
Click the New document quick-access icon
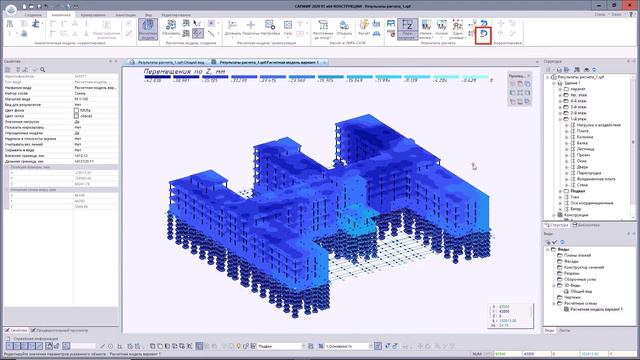[24, 6]
